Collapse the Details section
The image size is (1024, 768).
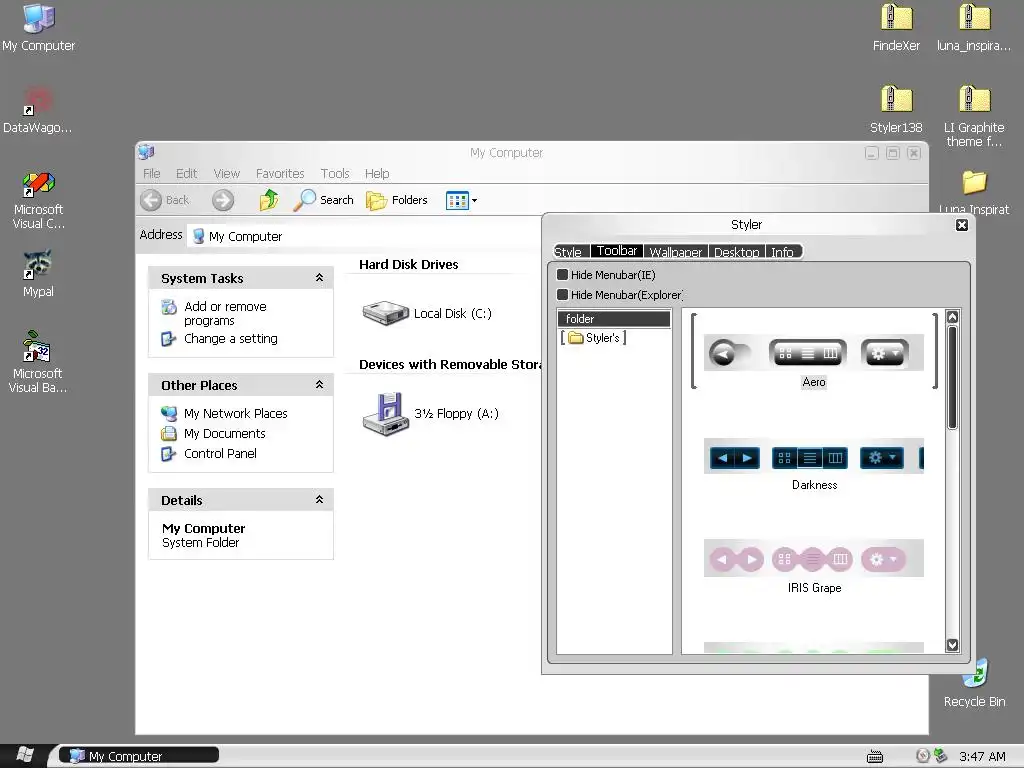coord(319,500)
